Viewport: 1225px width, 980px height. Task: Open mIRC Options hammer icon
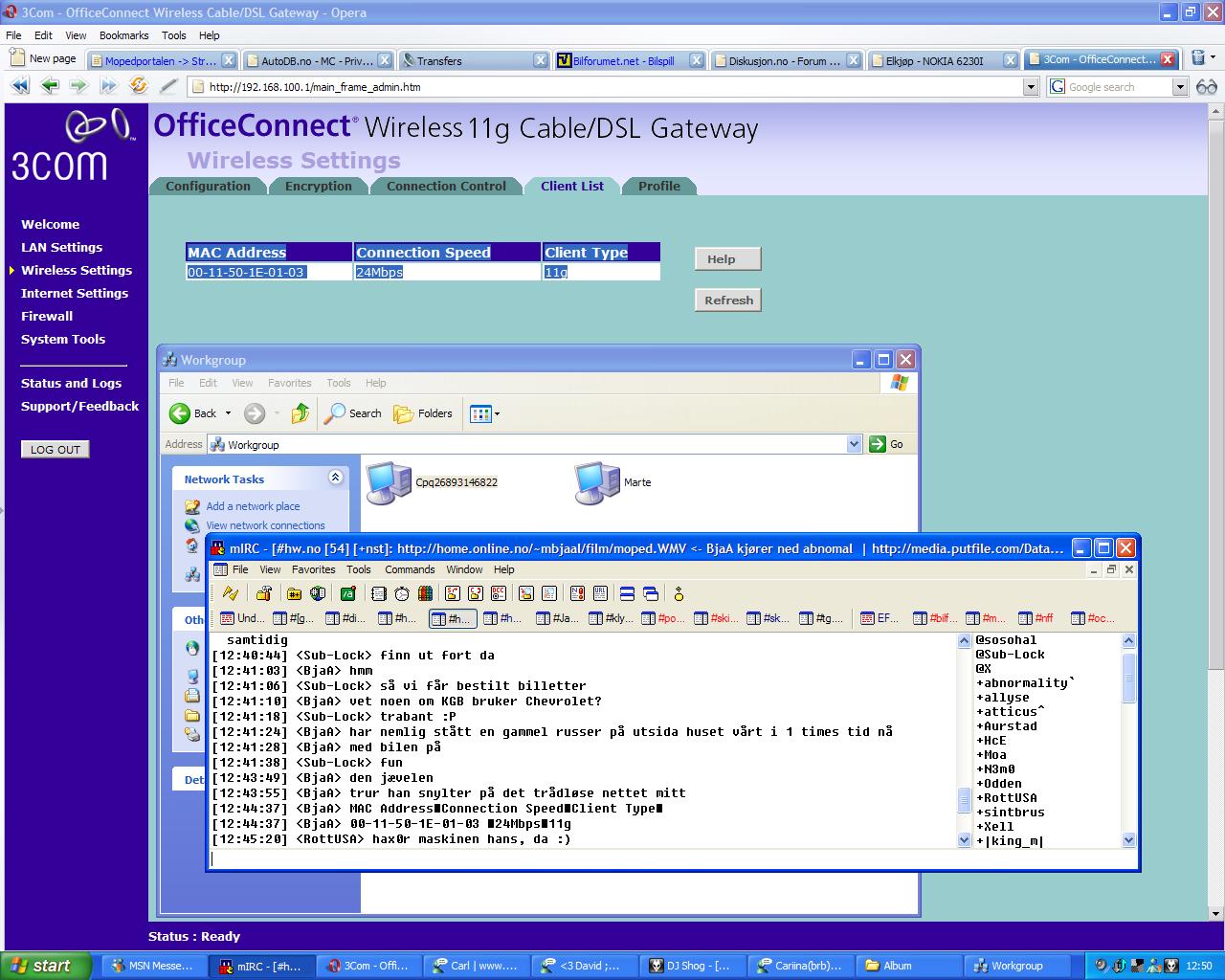coord(264,594)
